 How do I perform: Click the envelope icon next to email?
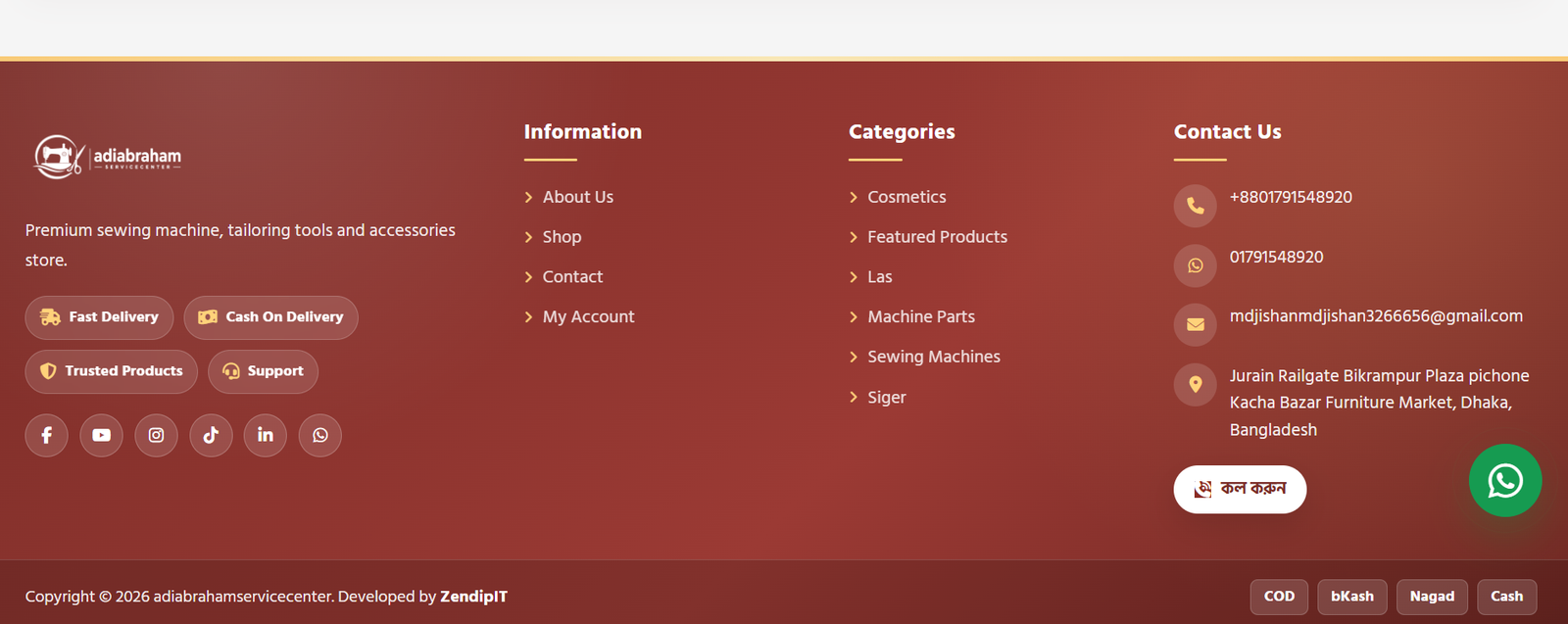(1195, 324)
